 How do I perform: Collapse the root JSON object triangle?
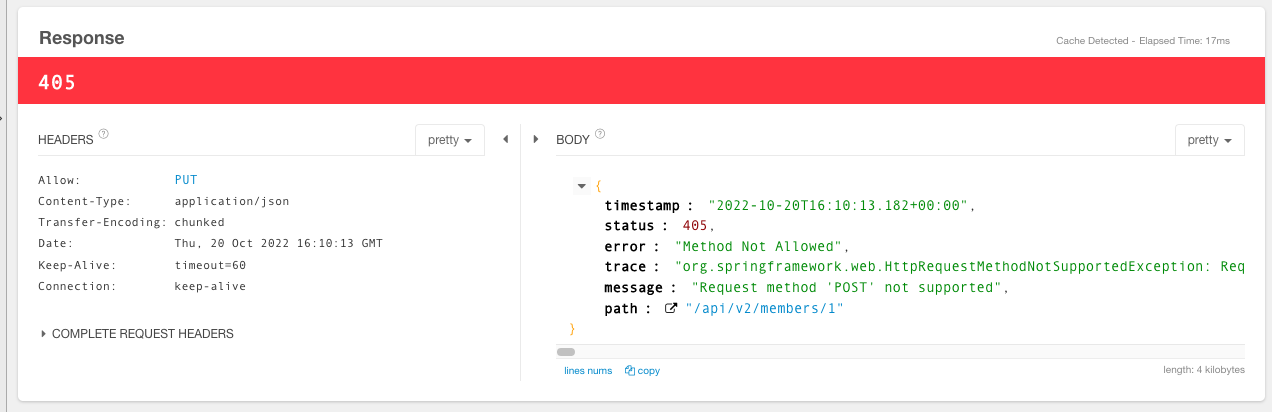[582, 186]
